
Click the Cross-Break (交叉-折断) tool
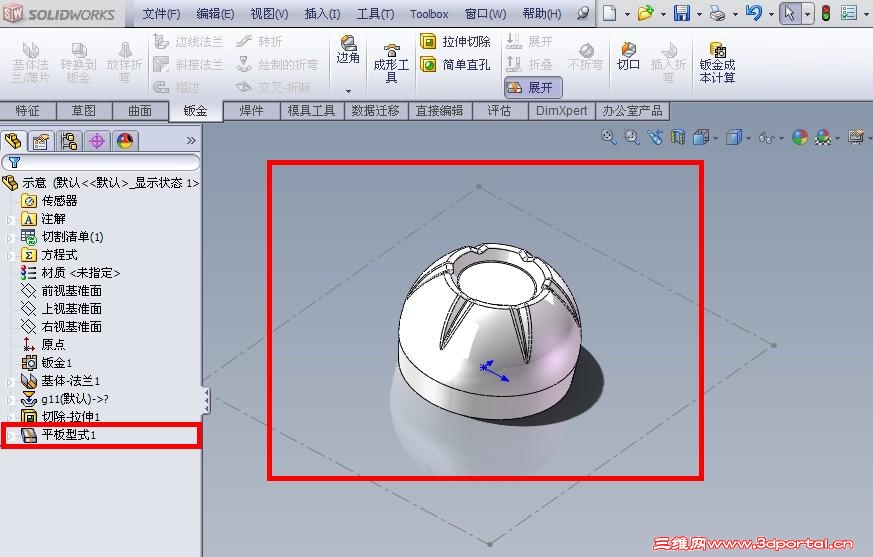click(x=273, y=87)
